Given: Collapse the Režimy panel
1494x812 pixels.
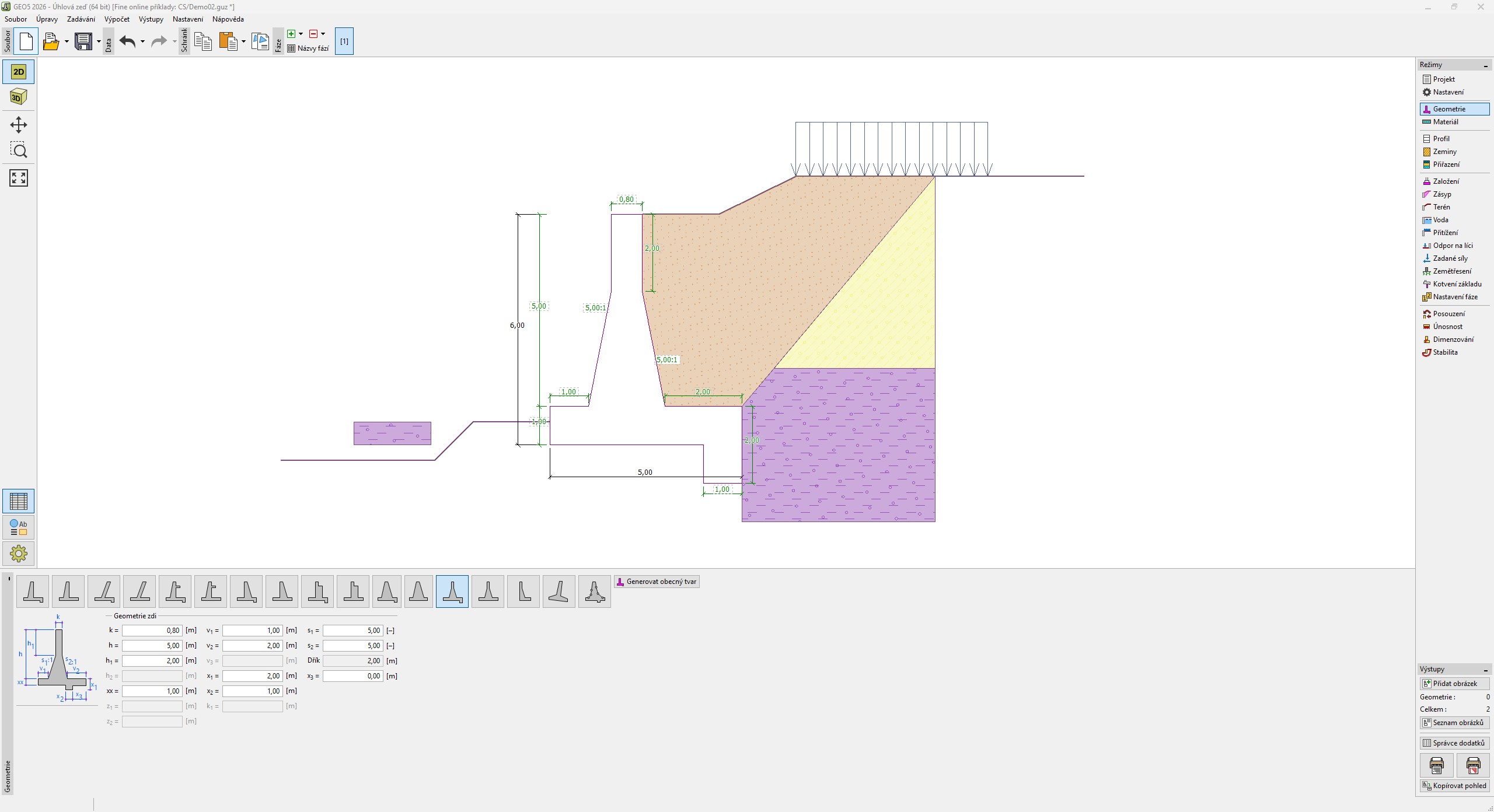Looking at the screenshot, I should point(1485,65).
